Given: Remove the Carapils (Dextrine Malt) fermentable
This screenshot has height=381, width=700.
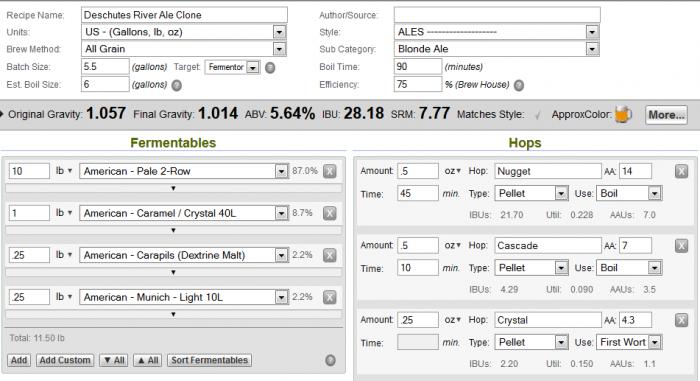Looking at the screenshot, I should point(329,255).
